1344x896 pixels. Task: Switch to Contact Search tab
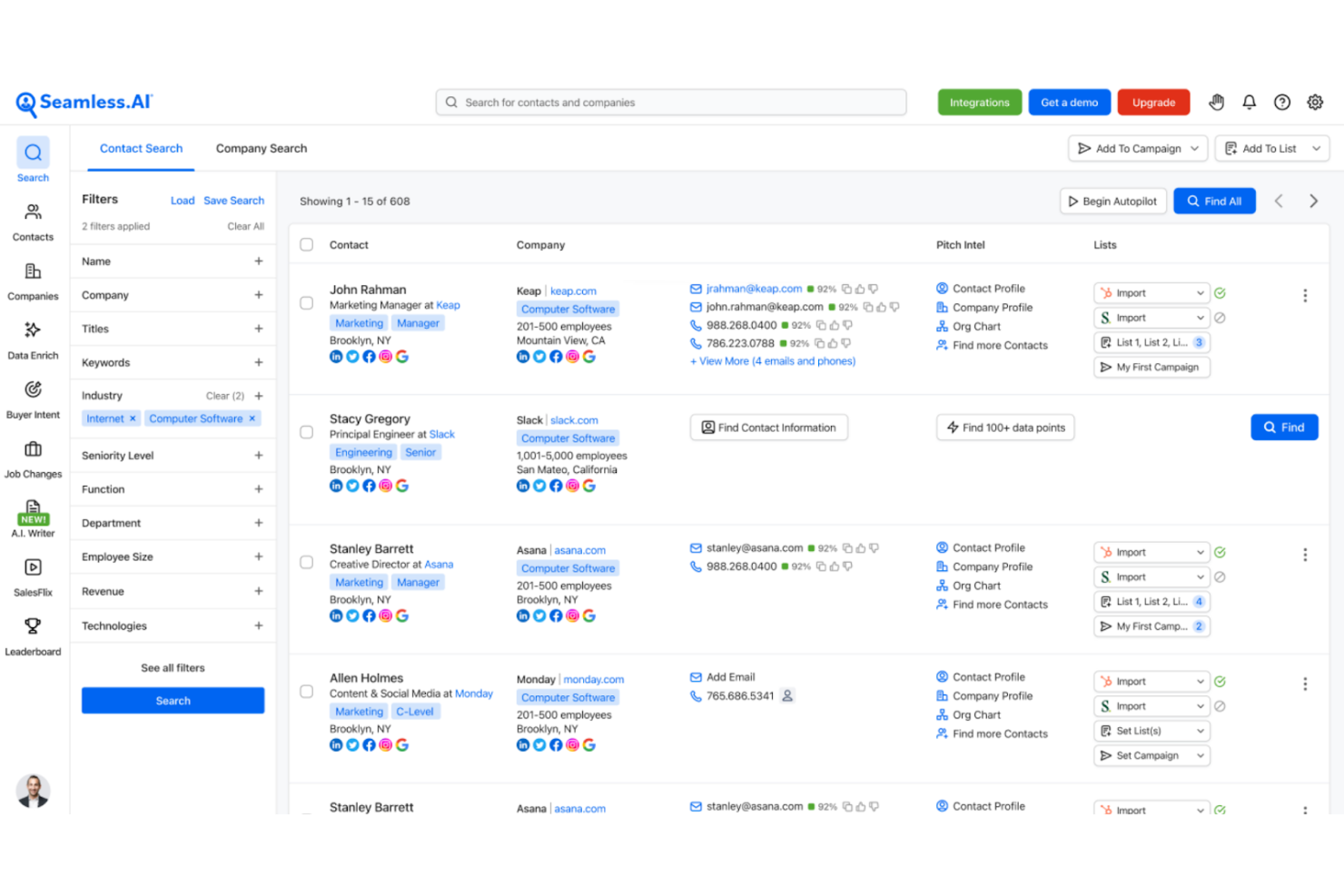click(141, 149)
